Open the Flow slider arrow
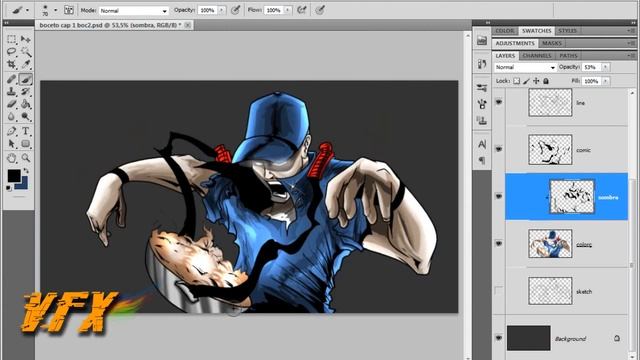The height and width of the screenshot is (360, 640). coord(288,10)
